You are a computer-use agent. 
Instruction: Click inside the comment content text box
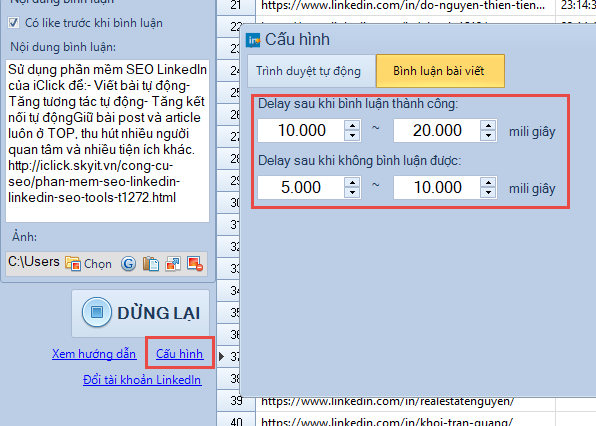tap(107, 141)
